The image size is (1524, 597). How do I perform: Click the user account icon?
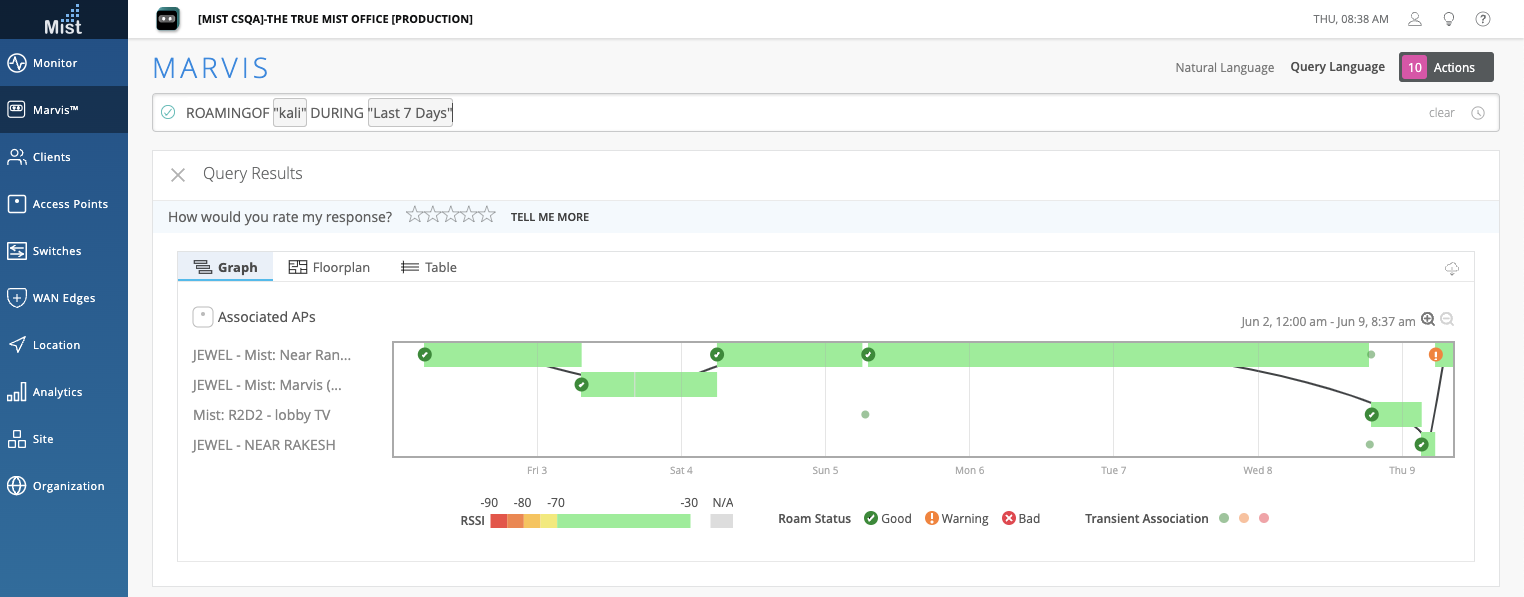pos(1415,19)
